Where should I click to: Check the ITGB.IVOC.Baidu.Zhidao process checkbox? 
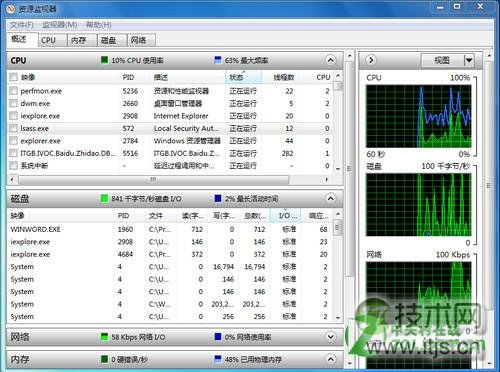click(13, 153)
